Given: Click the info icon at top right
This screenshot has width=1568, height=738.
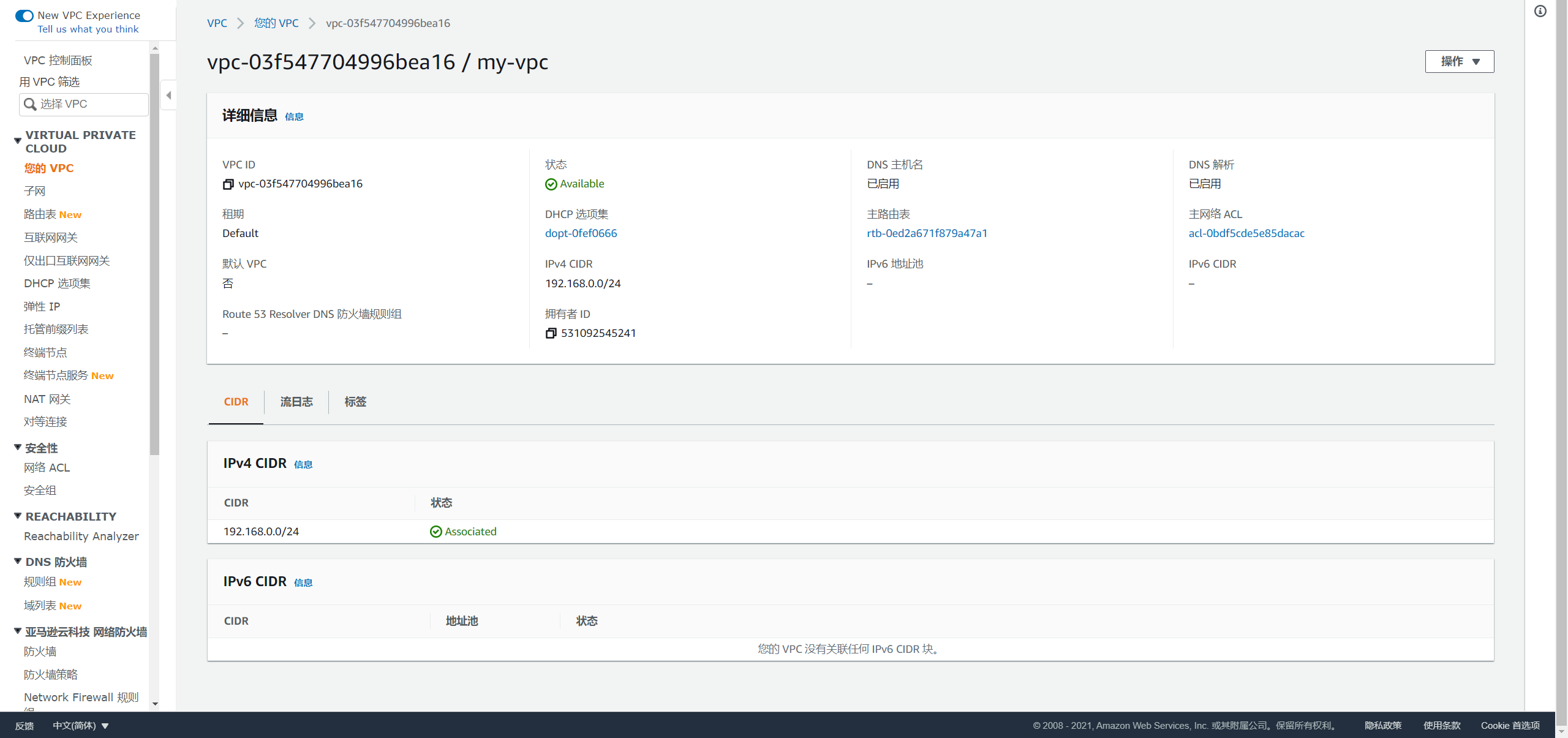Looking at the screenshot, I should pos(1540,11).
